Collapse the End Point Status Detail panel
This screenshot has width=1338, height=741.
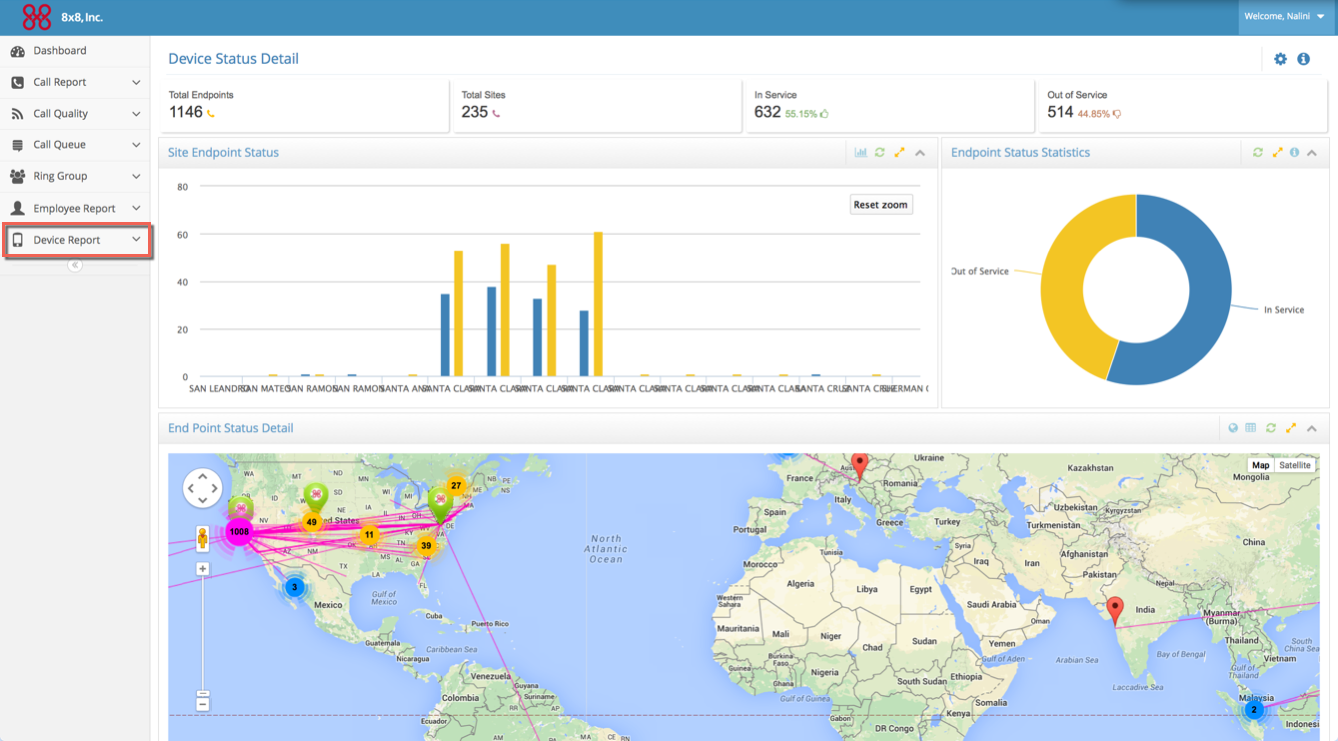1310,427
